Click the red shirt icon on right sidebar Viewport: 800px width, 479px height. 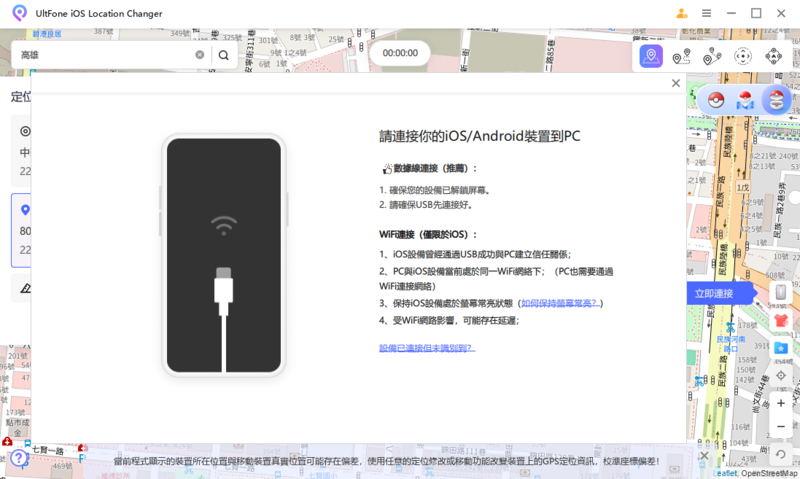coord(781,320)
